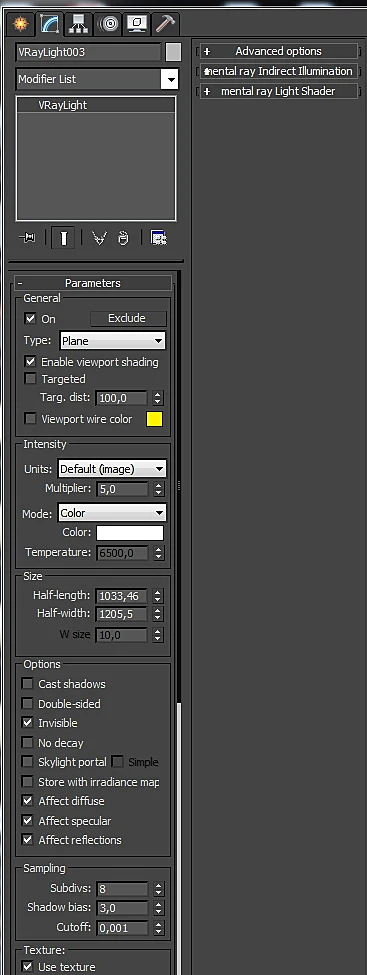Enable the Cast shadows checkbox

pos(27,683)
